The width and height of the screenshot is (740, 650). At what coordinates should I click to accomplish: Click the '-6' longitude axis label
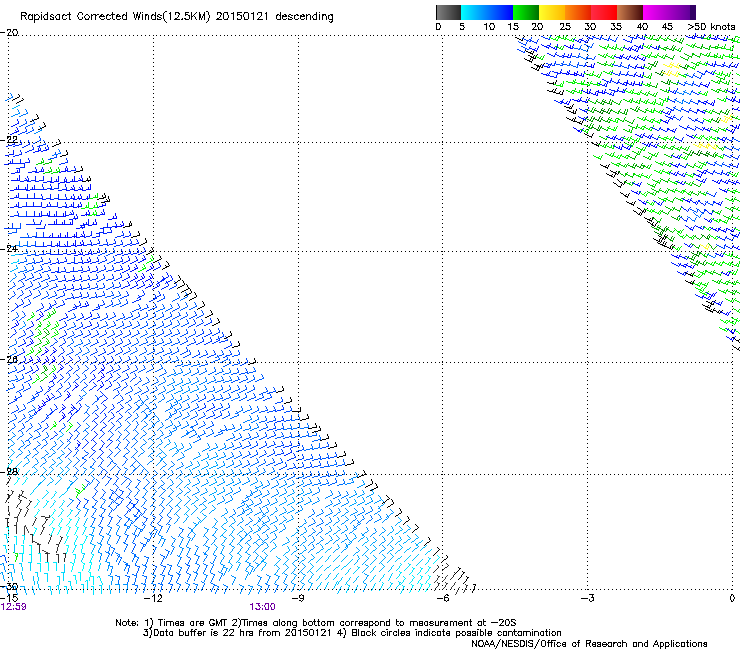click(x=442, y=598)
